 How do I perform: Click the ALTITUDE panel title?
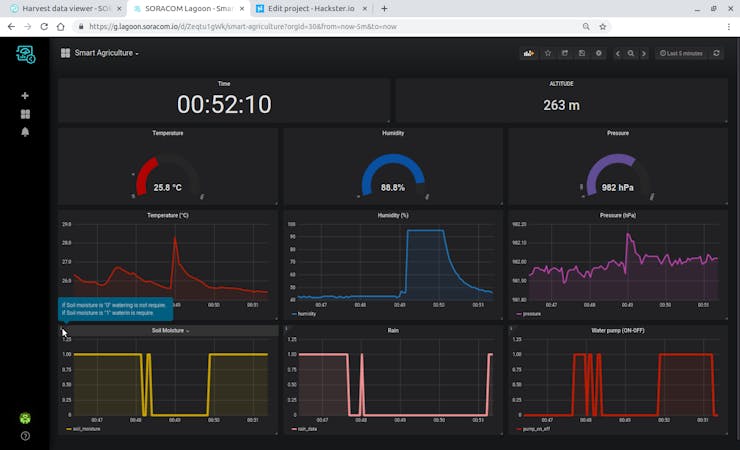tap(561, 83)
